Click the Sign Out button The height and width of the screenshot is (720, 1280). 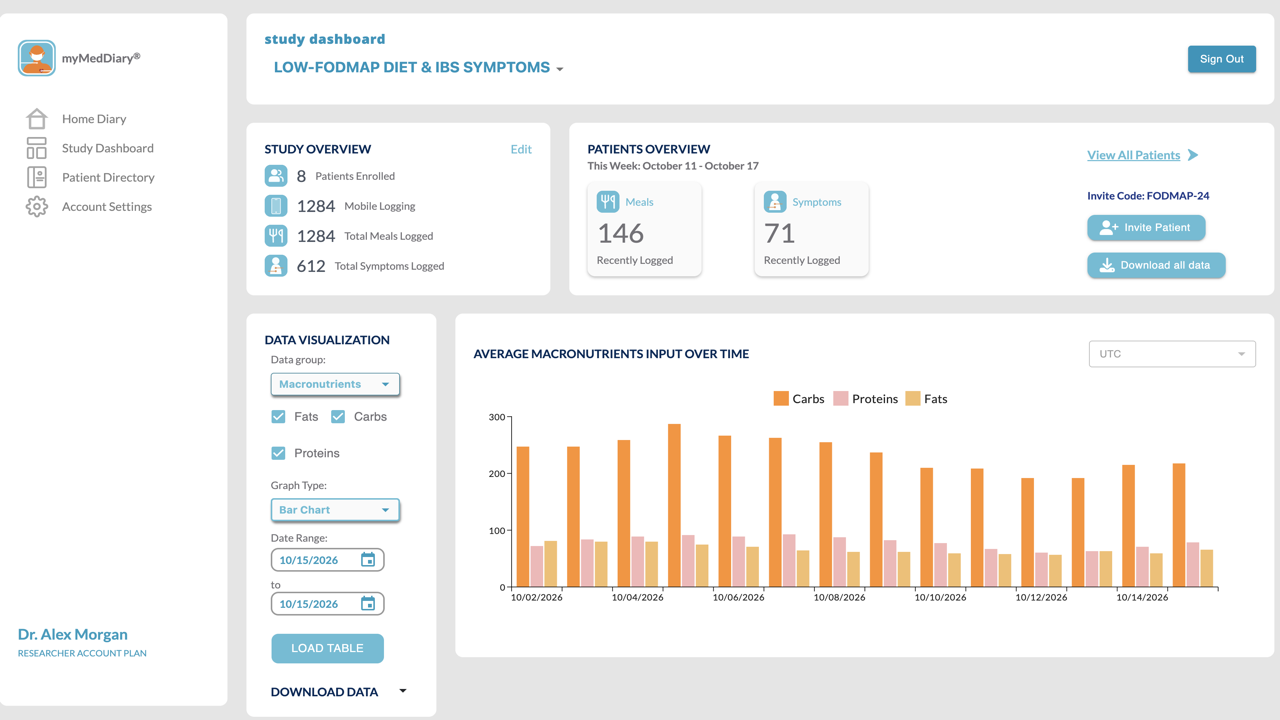coord(1222,59)
